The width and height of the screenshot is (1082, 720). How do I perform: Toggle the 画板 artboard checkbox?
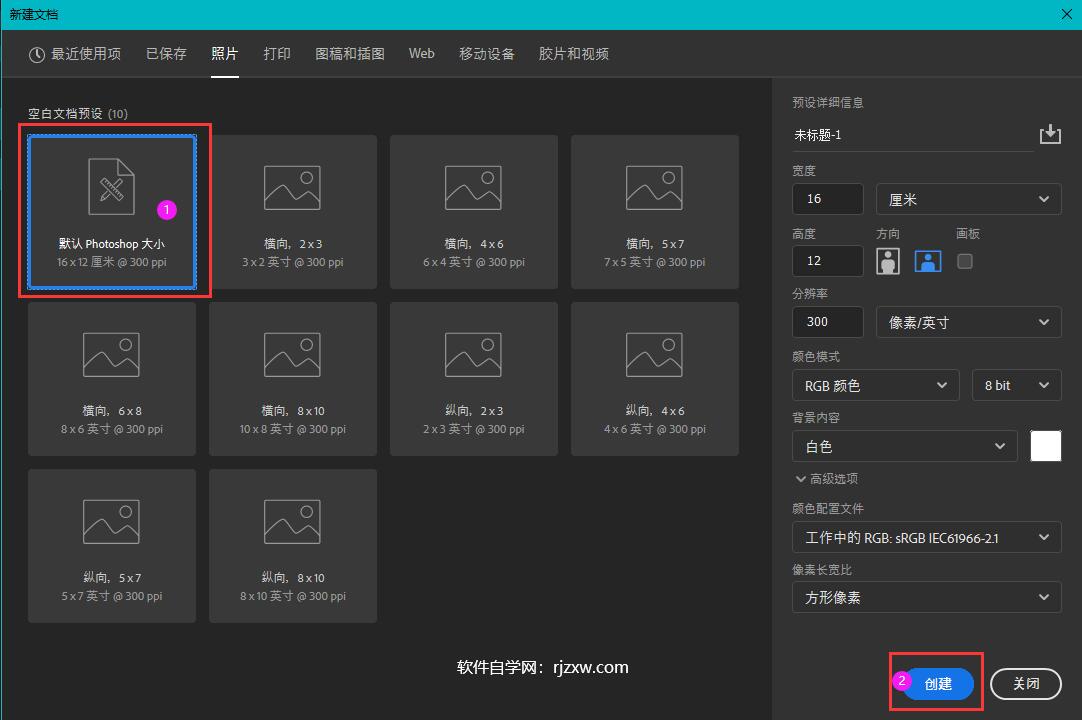tap(965, 261)
